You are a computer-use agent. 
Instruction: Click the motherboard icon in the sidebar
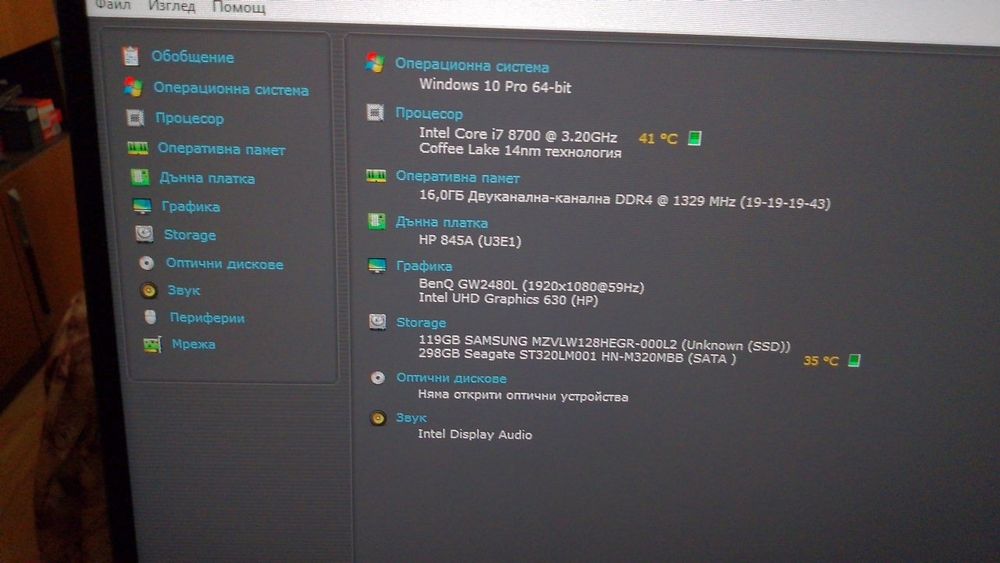(140, 177)
